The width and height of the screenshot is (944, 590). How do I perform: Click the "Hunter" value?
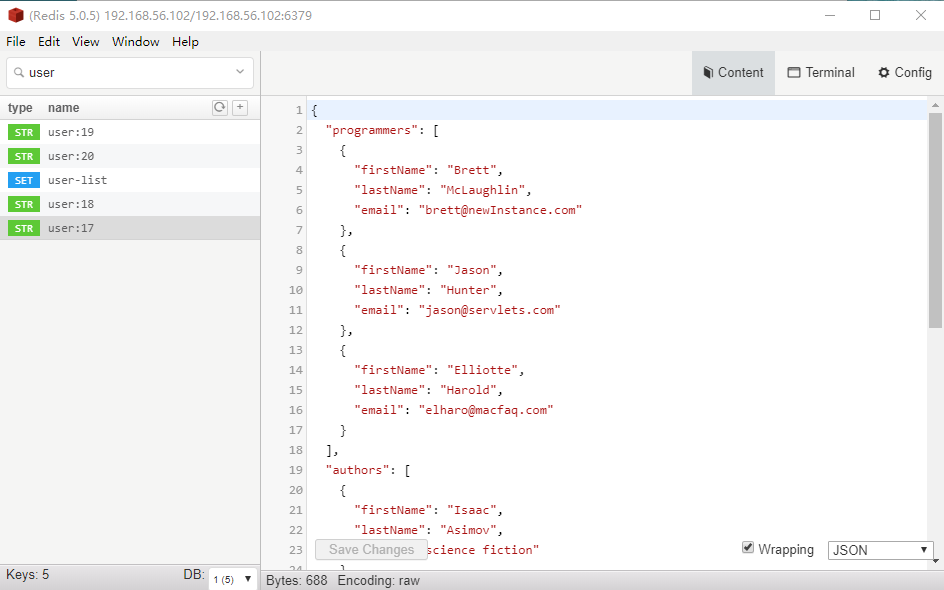468,290
